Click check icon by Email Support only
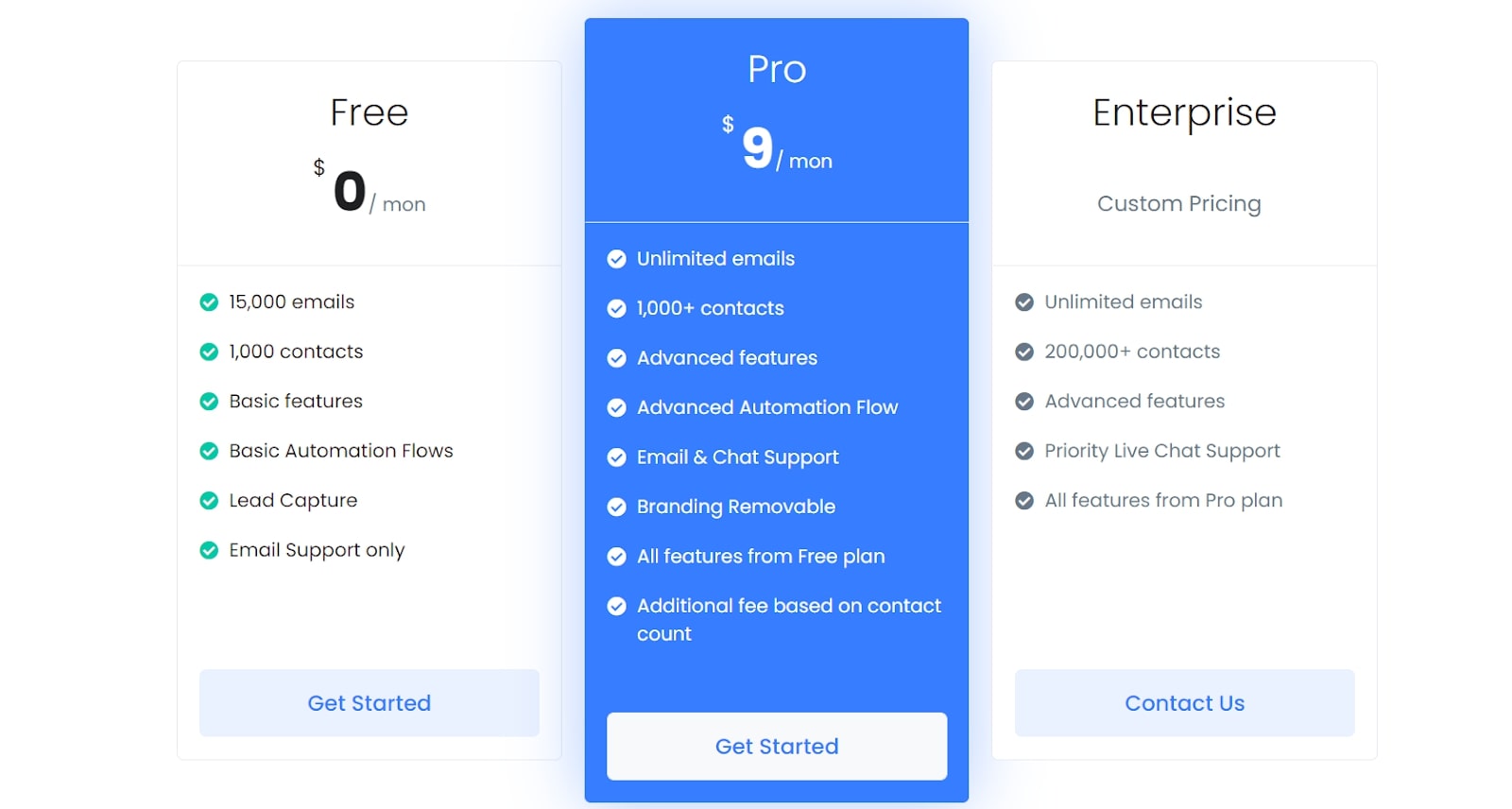 [x=209, y=550]
